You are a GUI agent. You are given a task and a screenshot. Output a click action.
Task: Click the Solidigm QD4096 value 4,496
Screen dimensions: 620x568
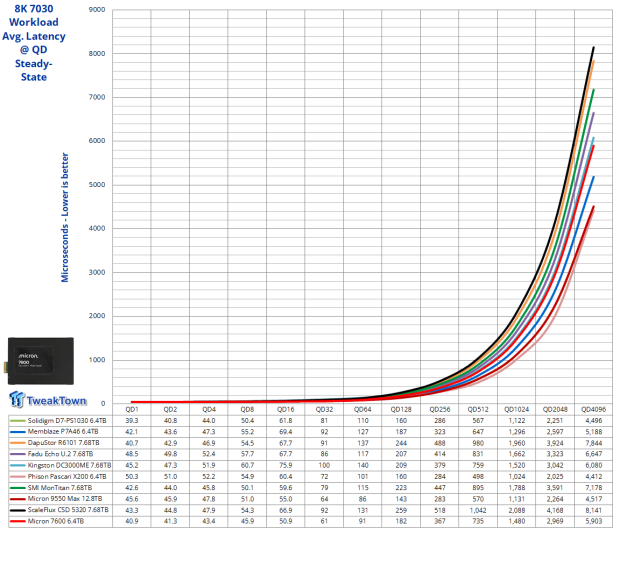(594, 420)
